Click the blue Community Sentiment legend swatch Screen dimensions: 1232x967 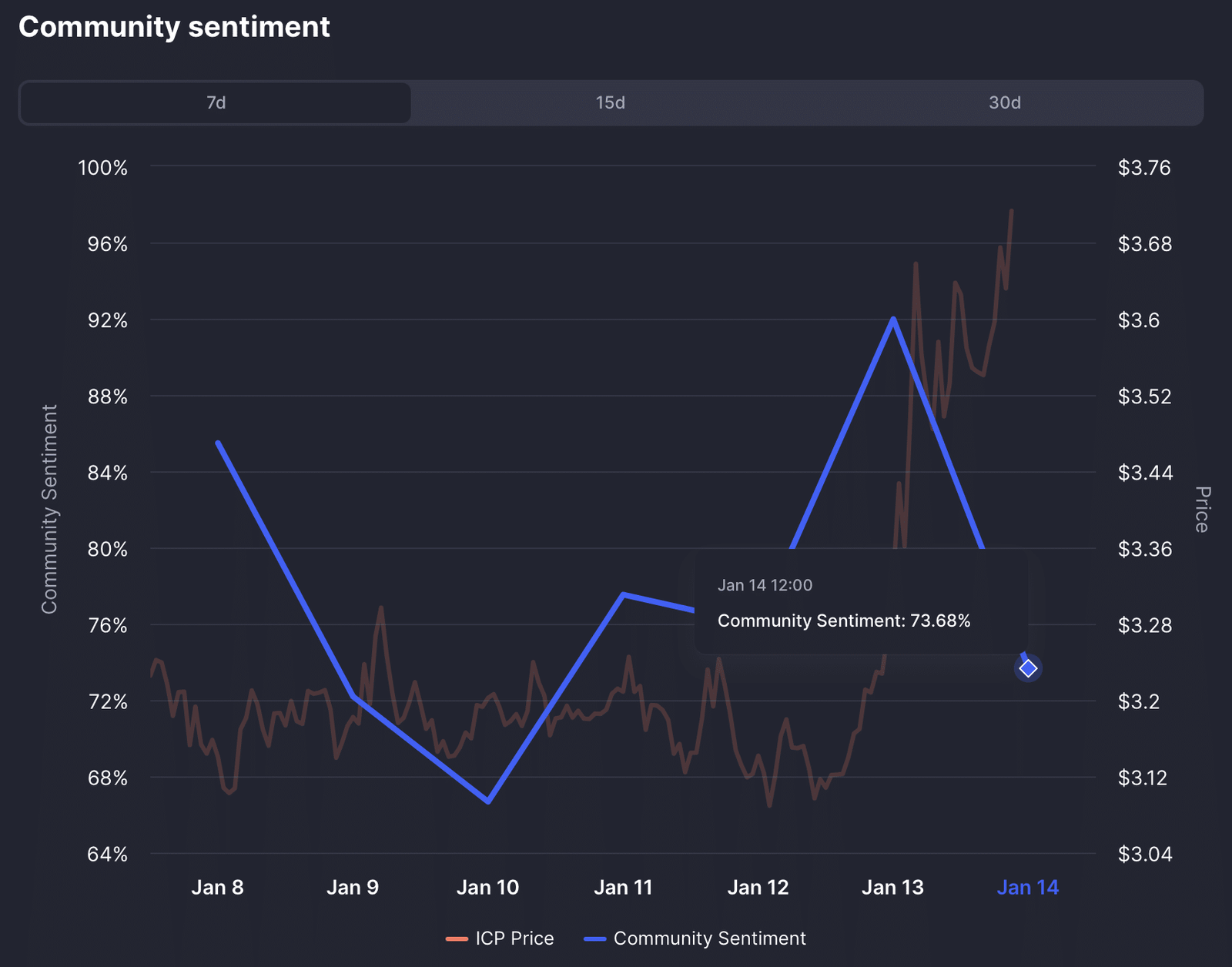tap(595, 939)
